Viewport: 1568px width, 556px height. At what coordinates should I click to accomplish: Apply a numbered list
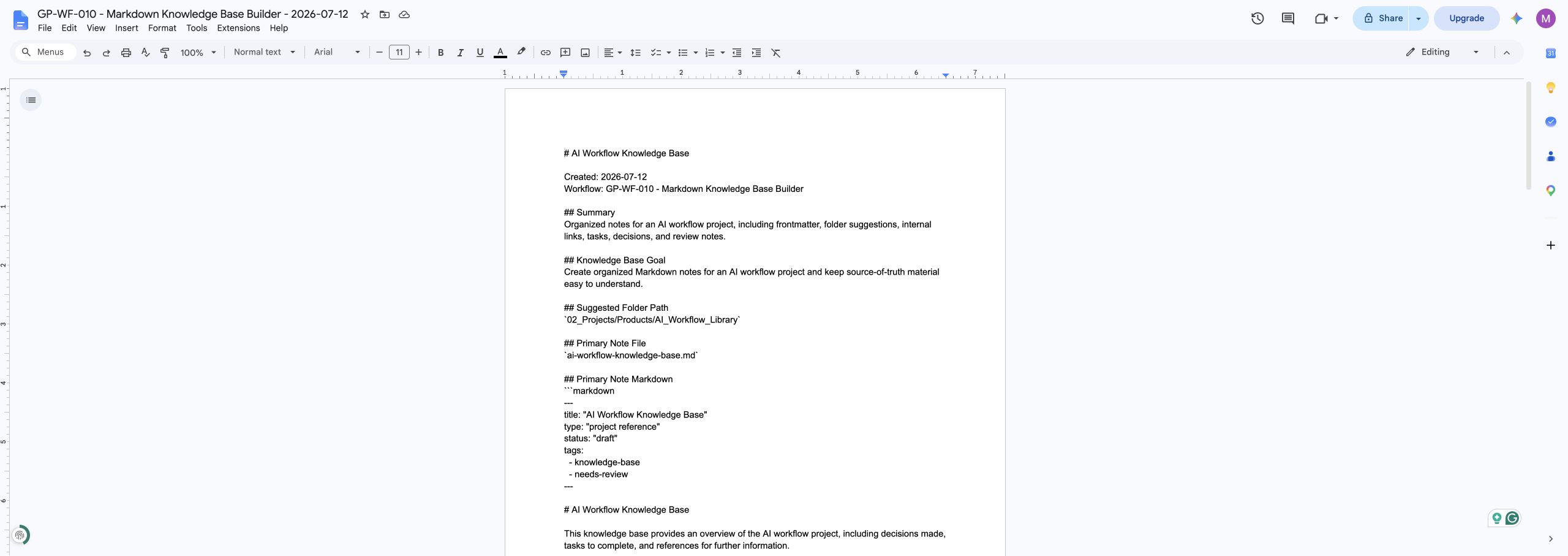(710, 53)
